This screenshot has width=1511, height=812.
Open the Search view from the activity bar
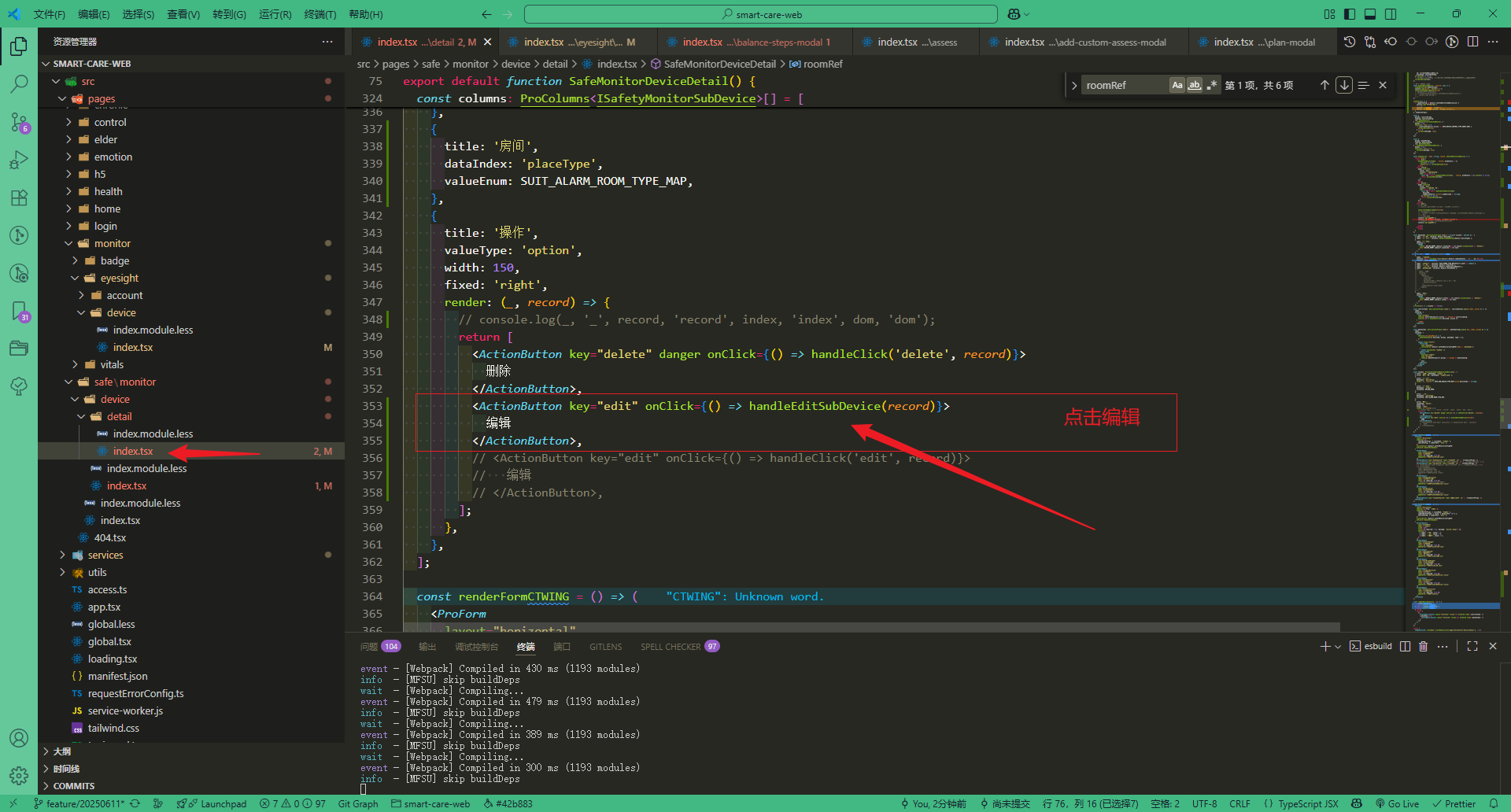pos(19,83)
